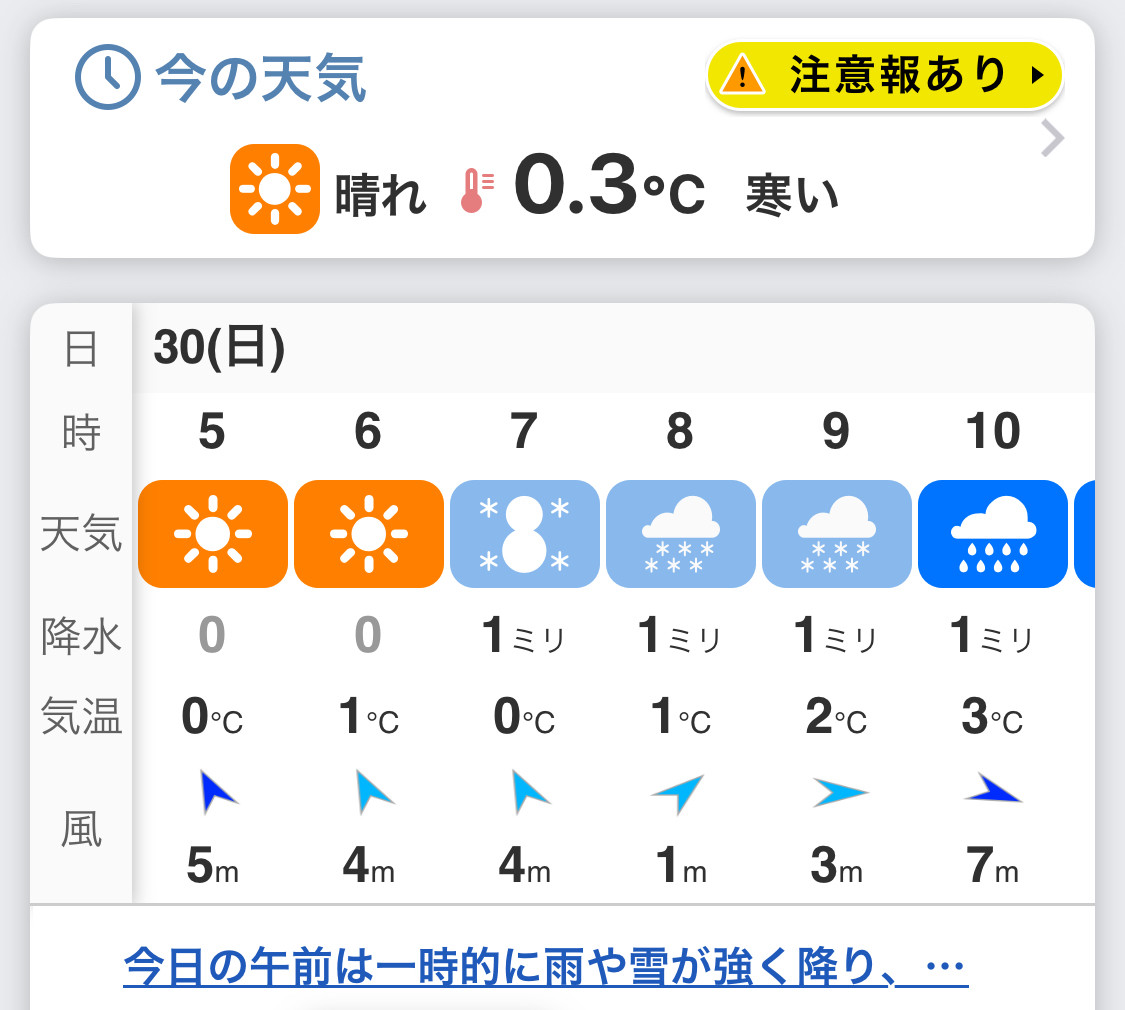
Task: Select the snow cloud icon for 9時
Action: coord(837,534)
